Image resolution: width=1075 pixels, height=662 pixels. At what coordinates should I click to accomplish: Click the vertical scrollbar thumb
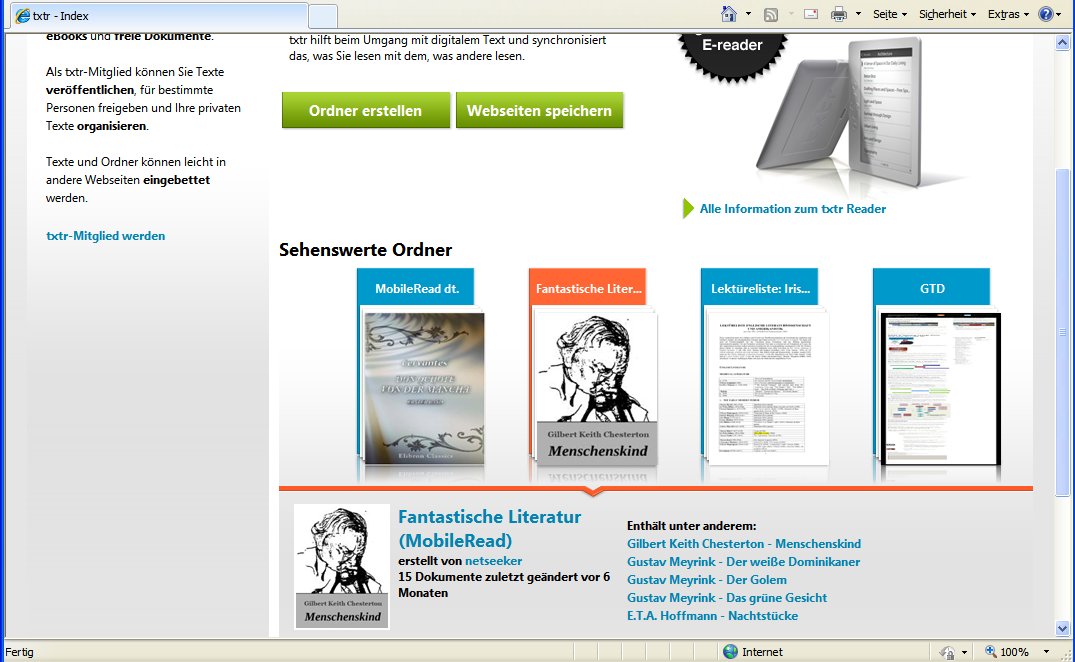click(1062, 332)
